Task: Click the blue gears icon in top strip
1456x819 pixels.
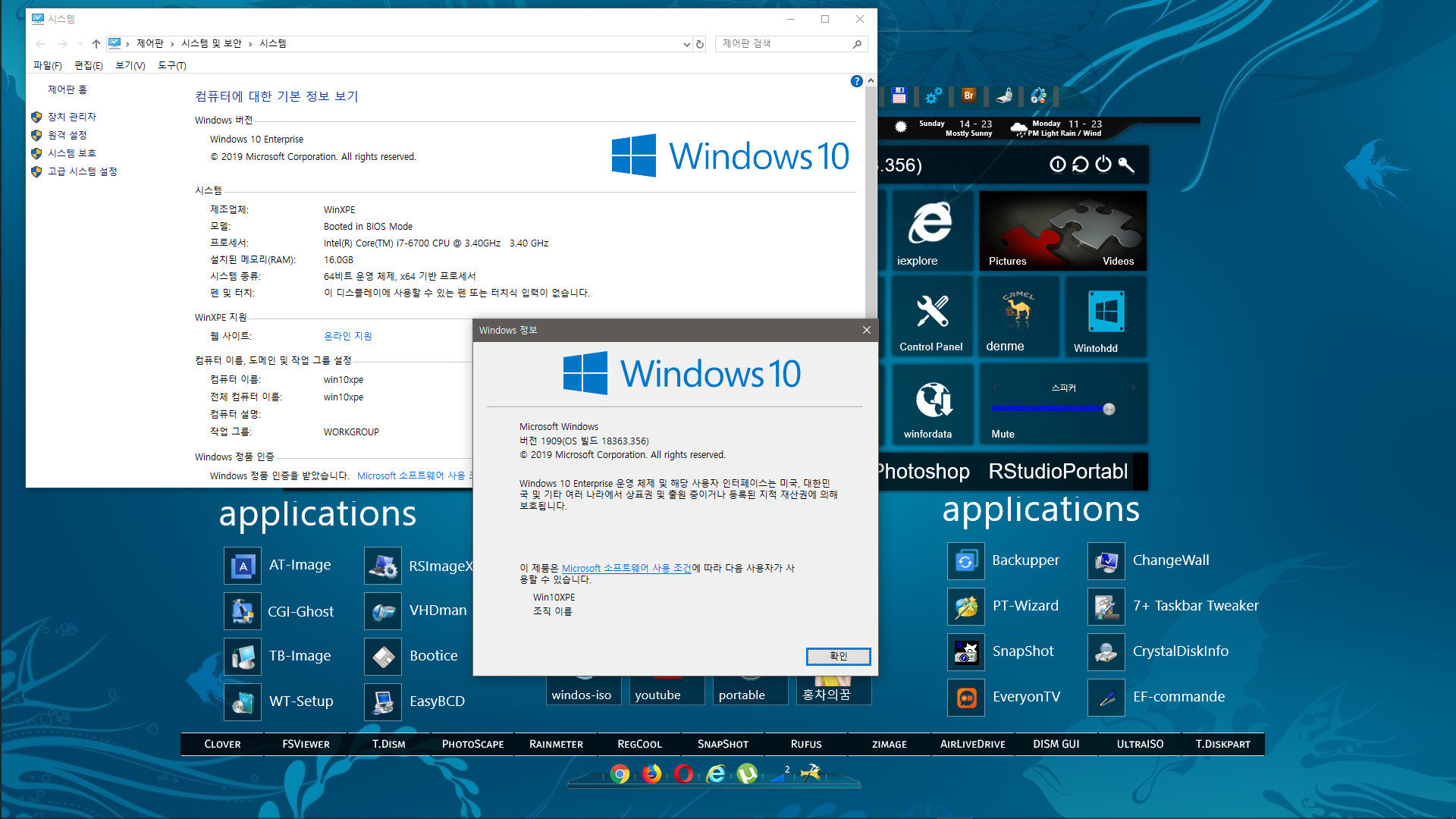Action: pyautogui.click(x=934, y=96)
